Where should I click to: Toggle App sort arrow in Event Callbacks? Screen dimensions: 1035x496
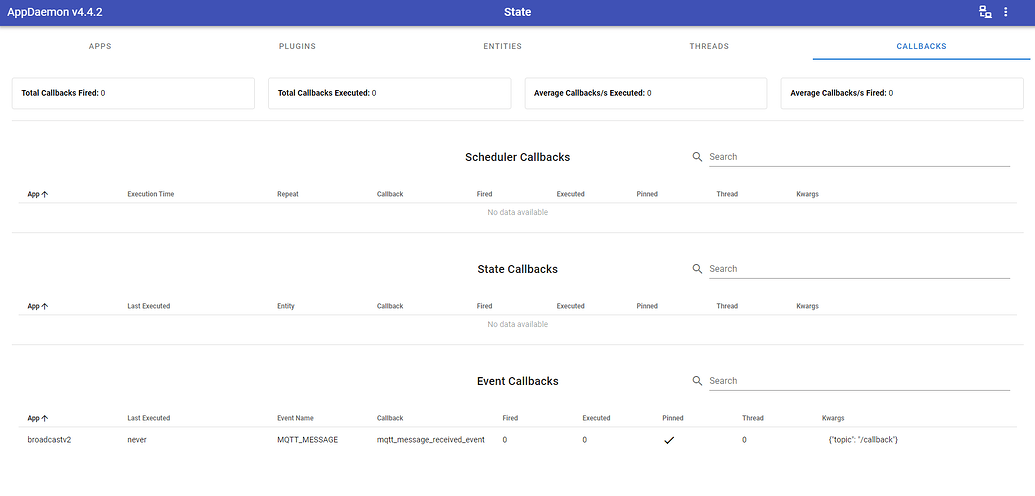[45, 419]
